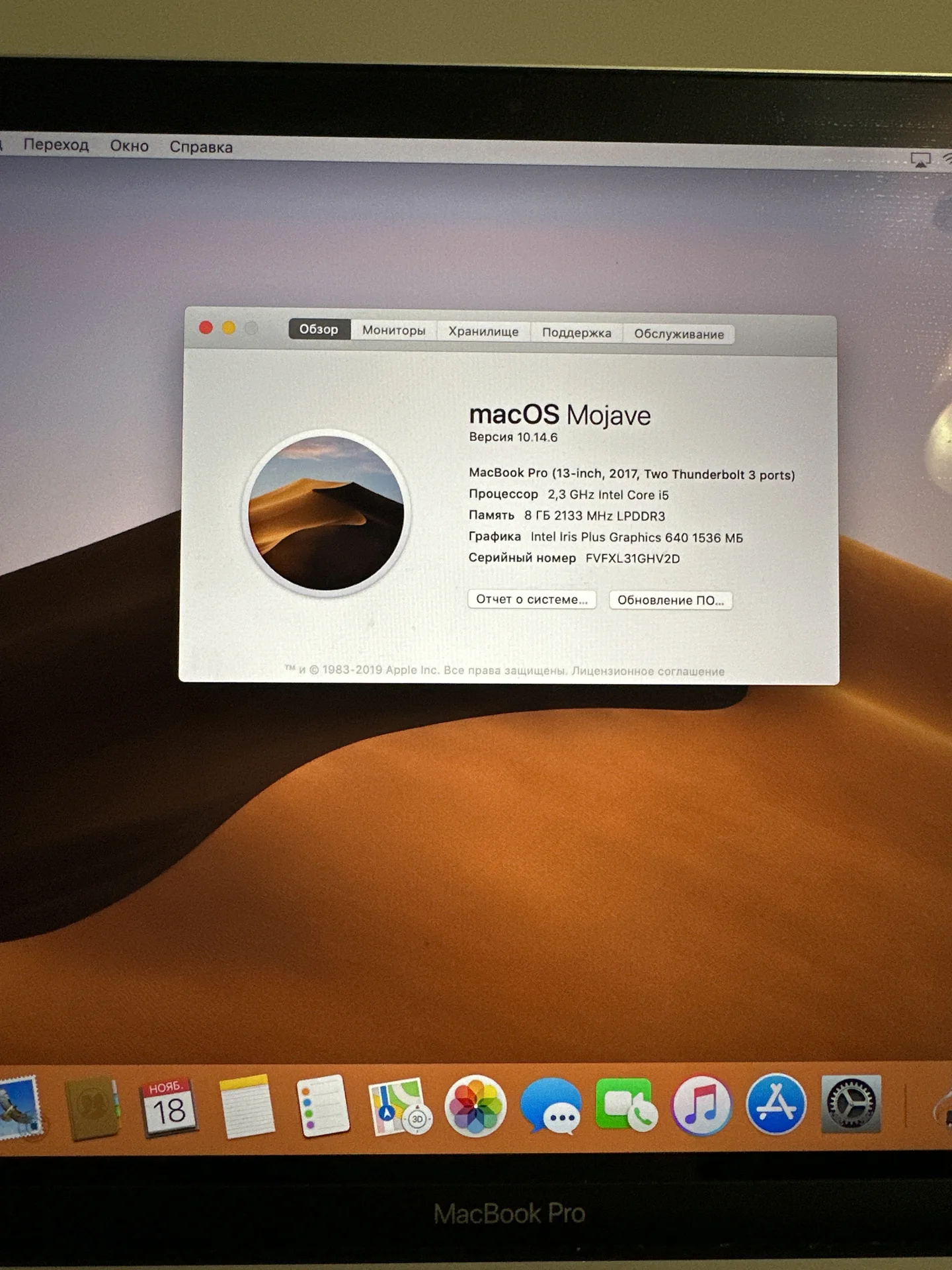Click the 8 ГБ 2133 MHz LPDDR3 text

(x=595, y=516)
